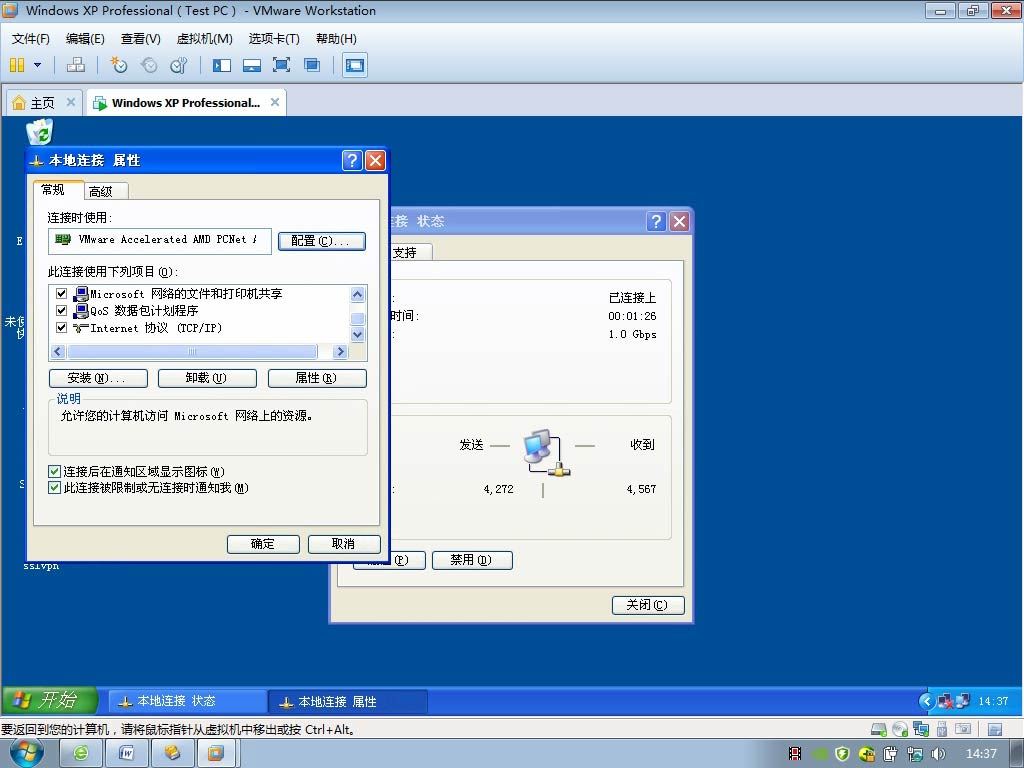Toggle QoS 数据包计划程序 checkbox

click(x=61, y=310)
